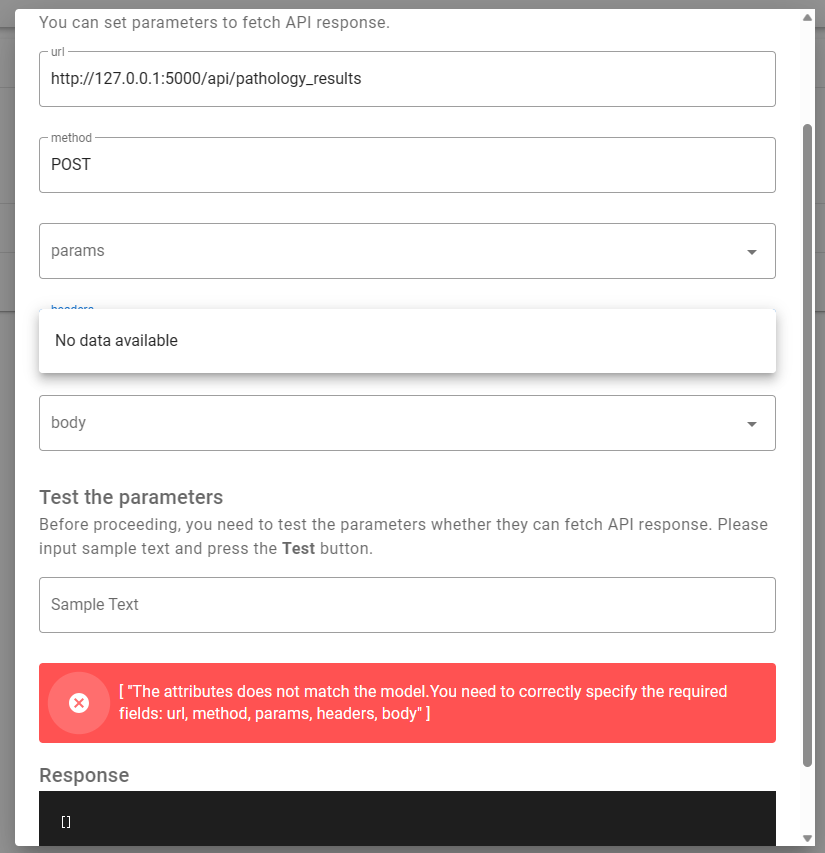Open the body dropdown
Viewport: 825px width, 853px height.
click(407, 423)
